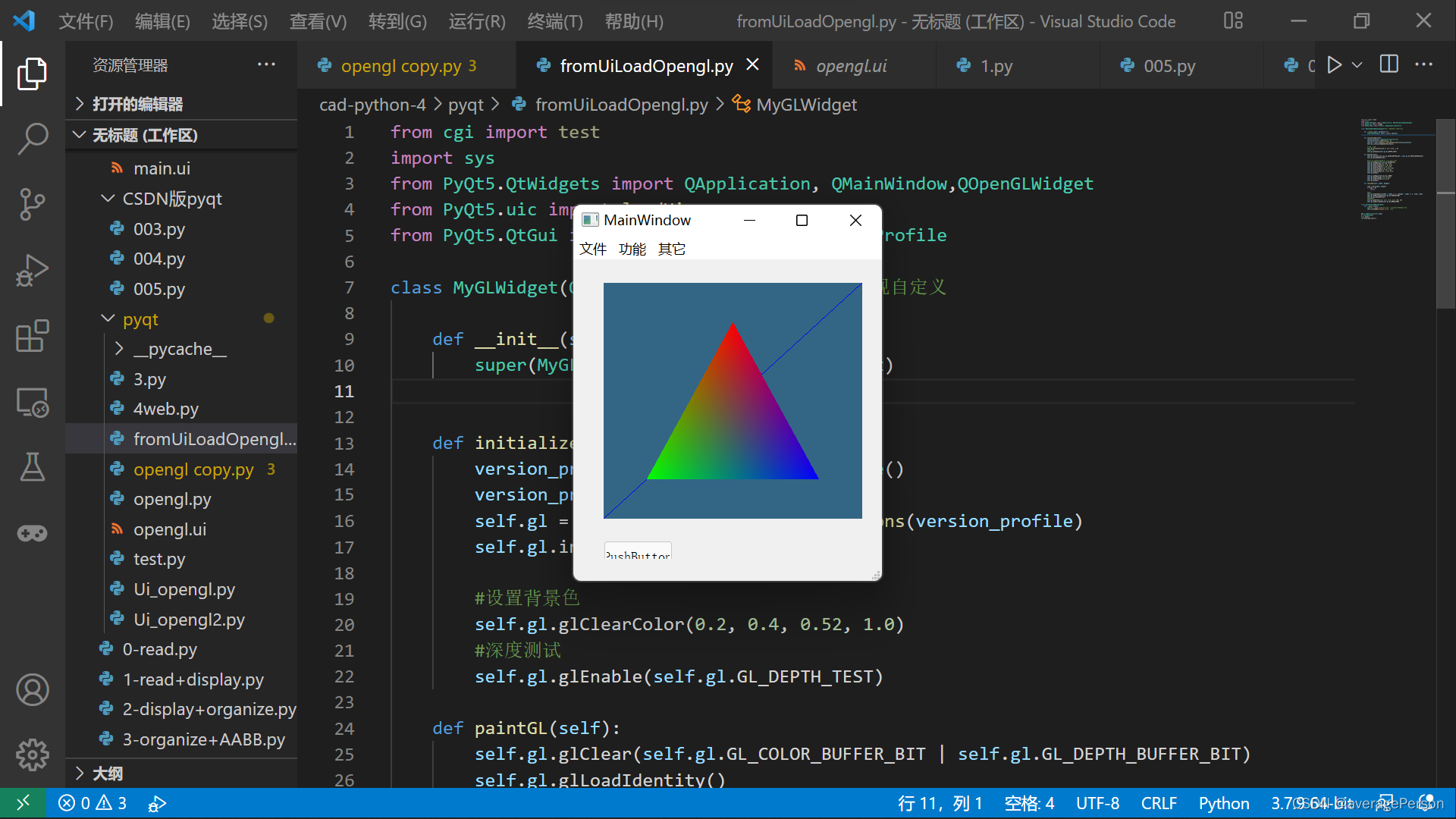Open the Search view in activity bar
This screenshot has width=1456, height=819.
[32, 139]
